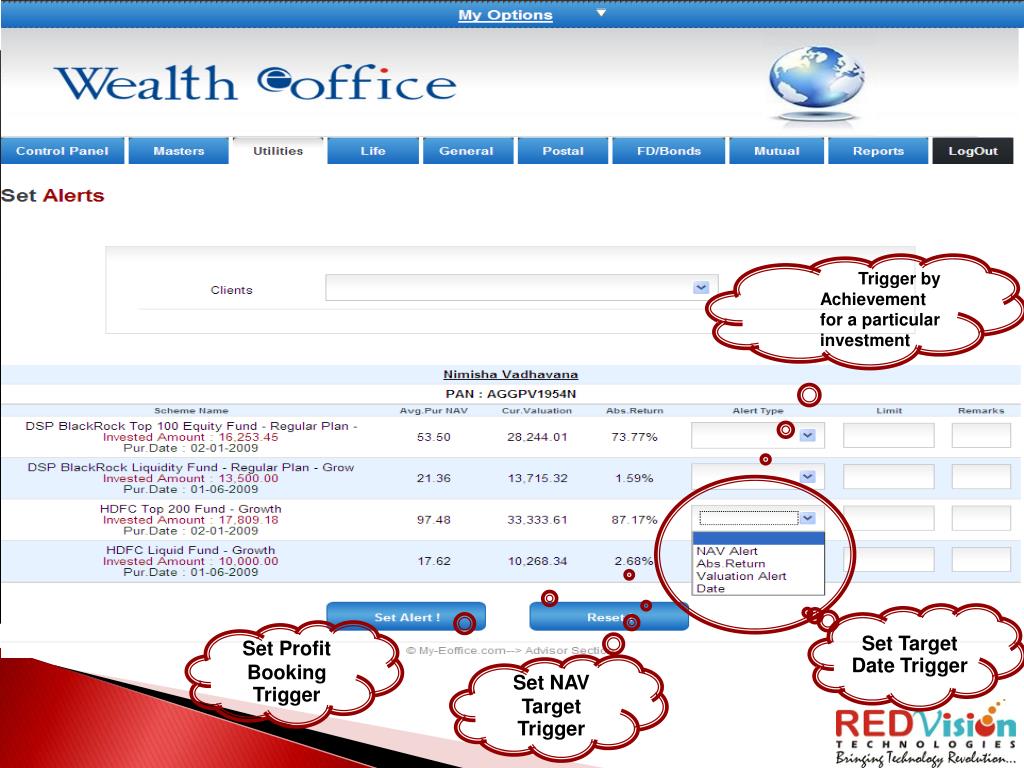The width and height of the screenshot is (1024, 768).
Task: Click Limit field for HDFC Top 200 Fund
Action: click(x=891, y=519)
